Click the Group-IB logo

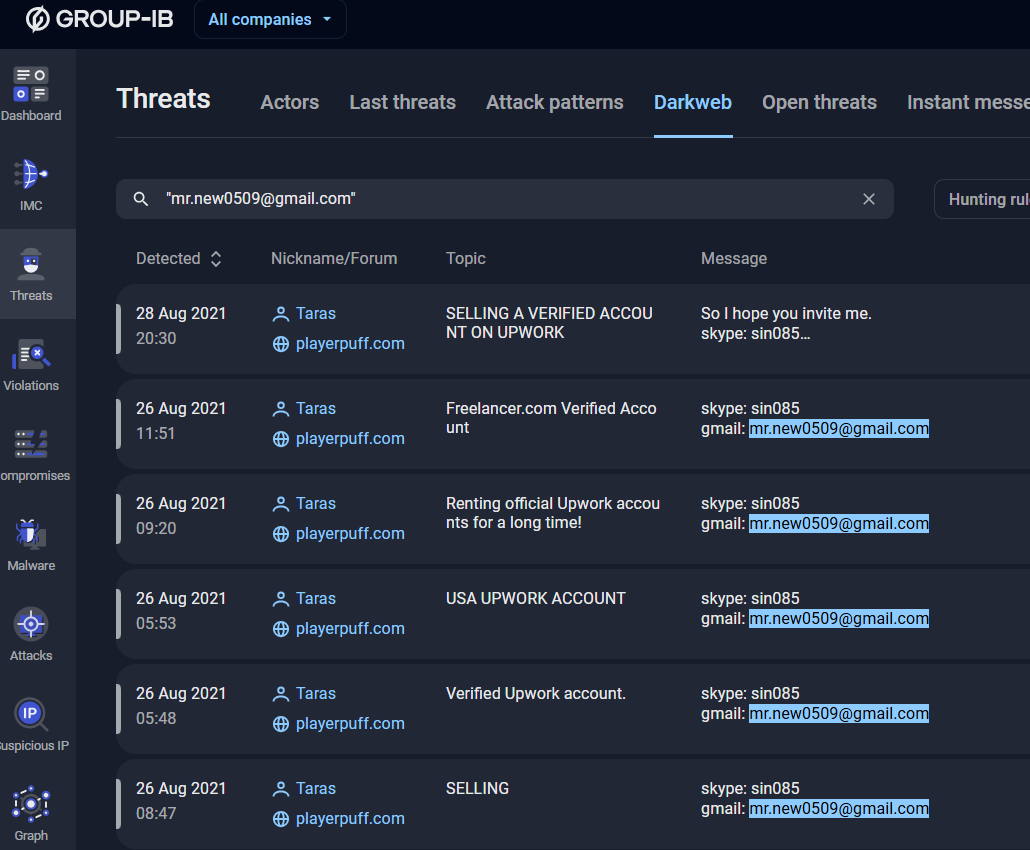pyautogui.click(x=97, y=18)
